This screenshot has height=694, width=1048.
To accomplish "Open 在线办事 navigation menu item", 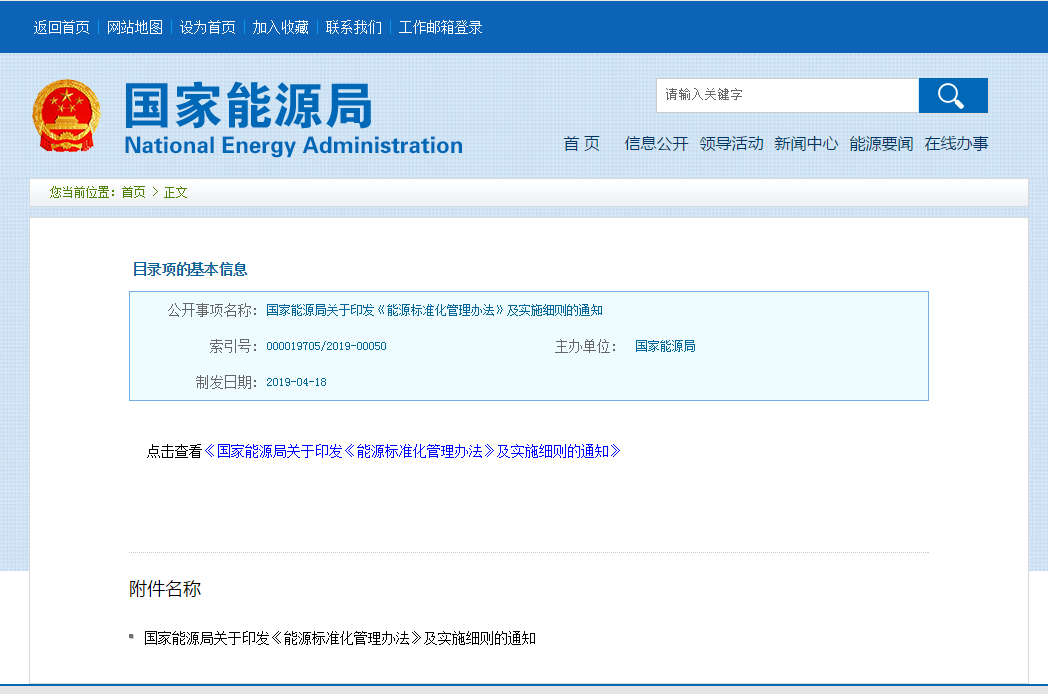I will tap(956, 144).
